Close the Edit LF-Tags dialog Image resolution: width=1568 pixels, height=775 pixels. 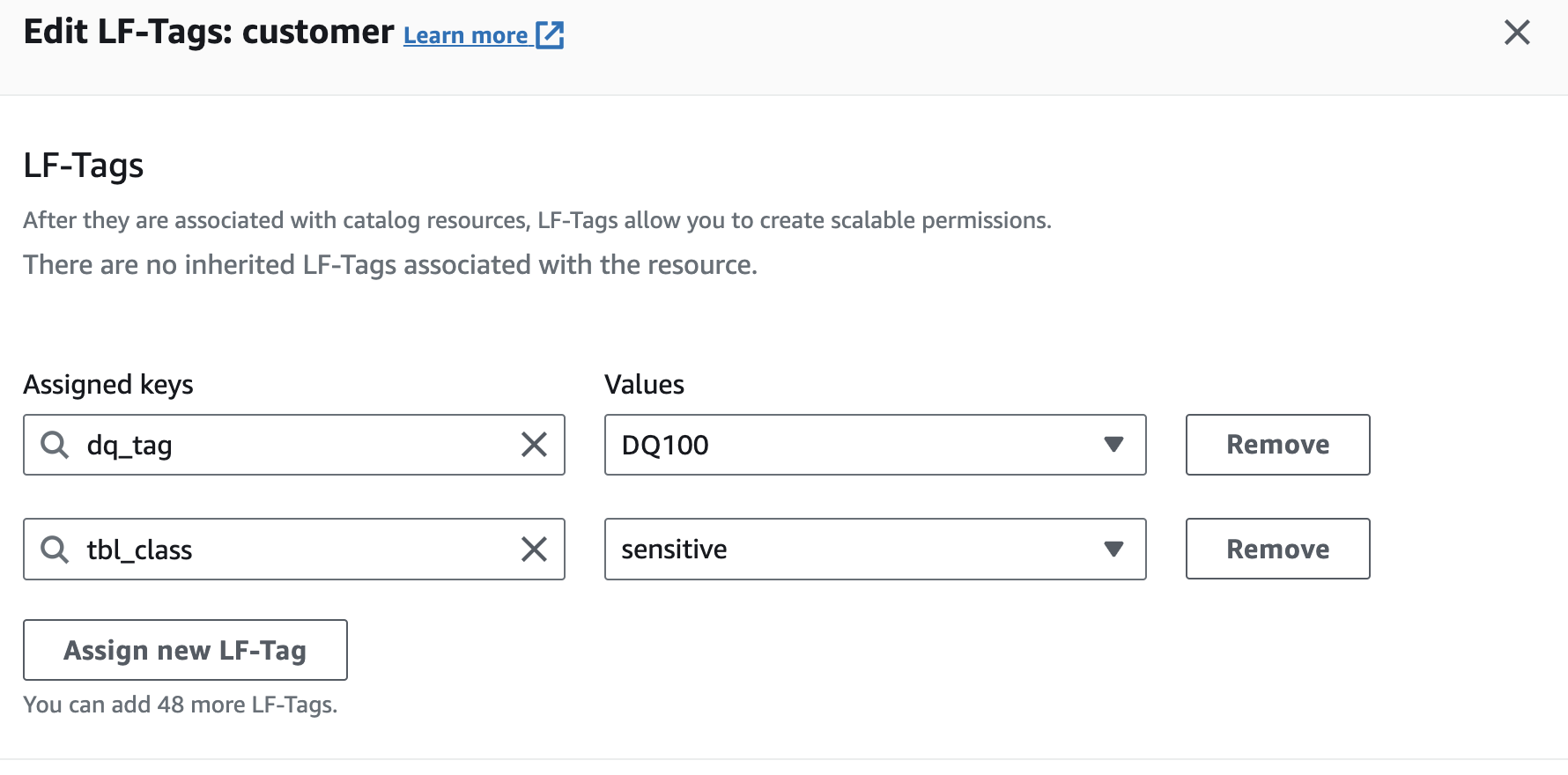point(1516,33)
